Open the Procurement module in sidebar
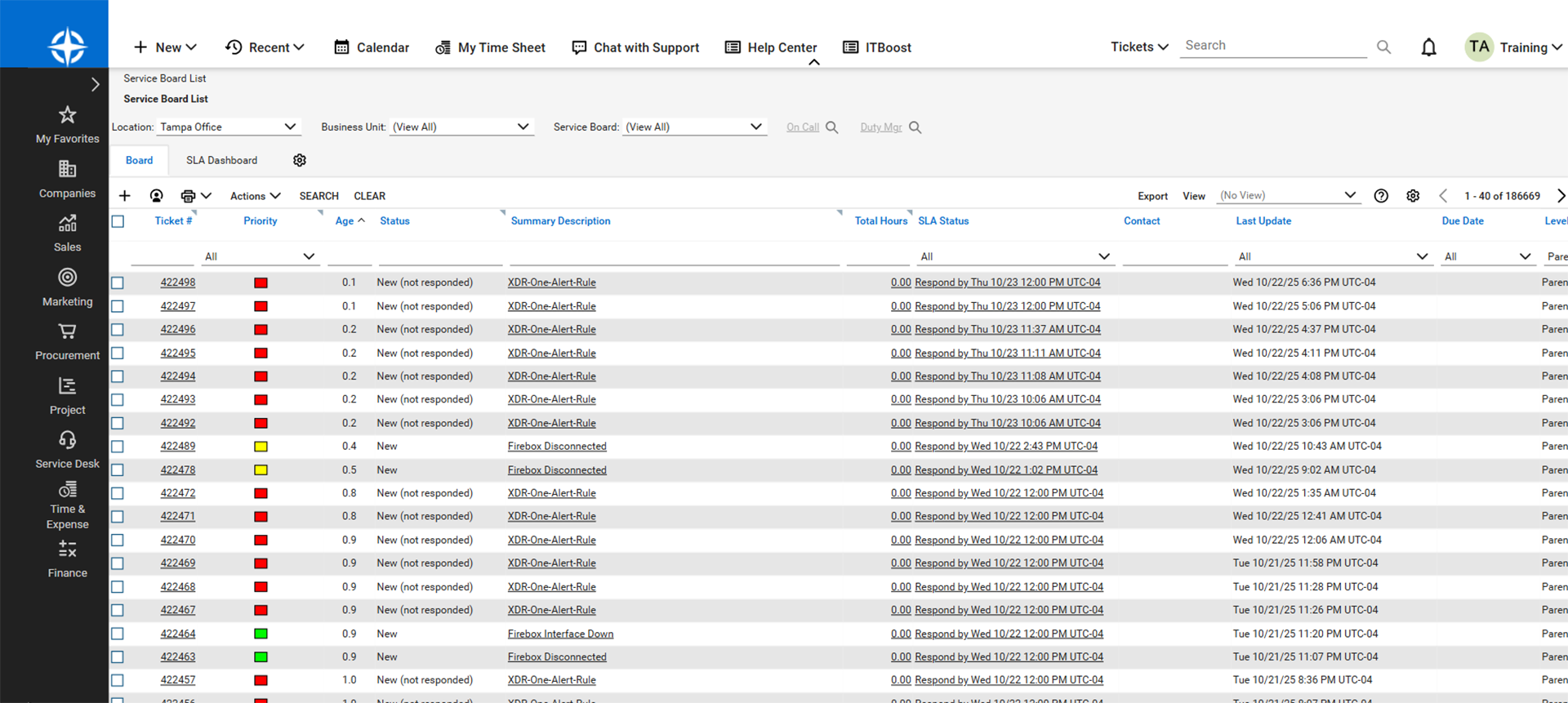The height and width of the screenshot is (703, 1568). coord(67,342)
